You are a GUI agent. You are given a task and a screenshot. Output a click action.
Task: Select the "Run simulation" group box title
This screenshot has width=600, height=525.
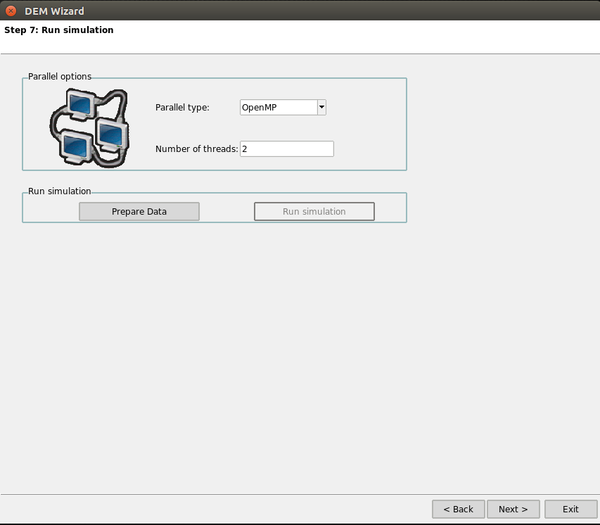click(59, 190)
